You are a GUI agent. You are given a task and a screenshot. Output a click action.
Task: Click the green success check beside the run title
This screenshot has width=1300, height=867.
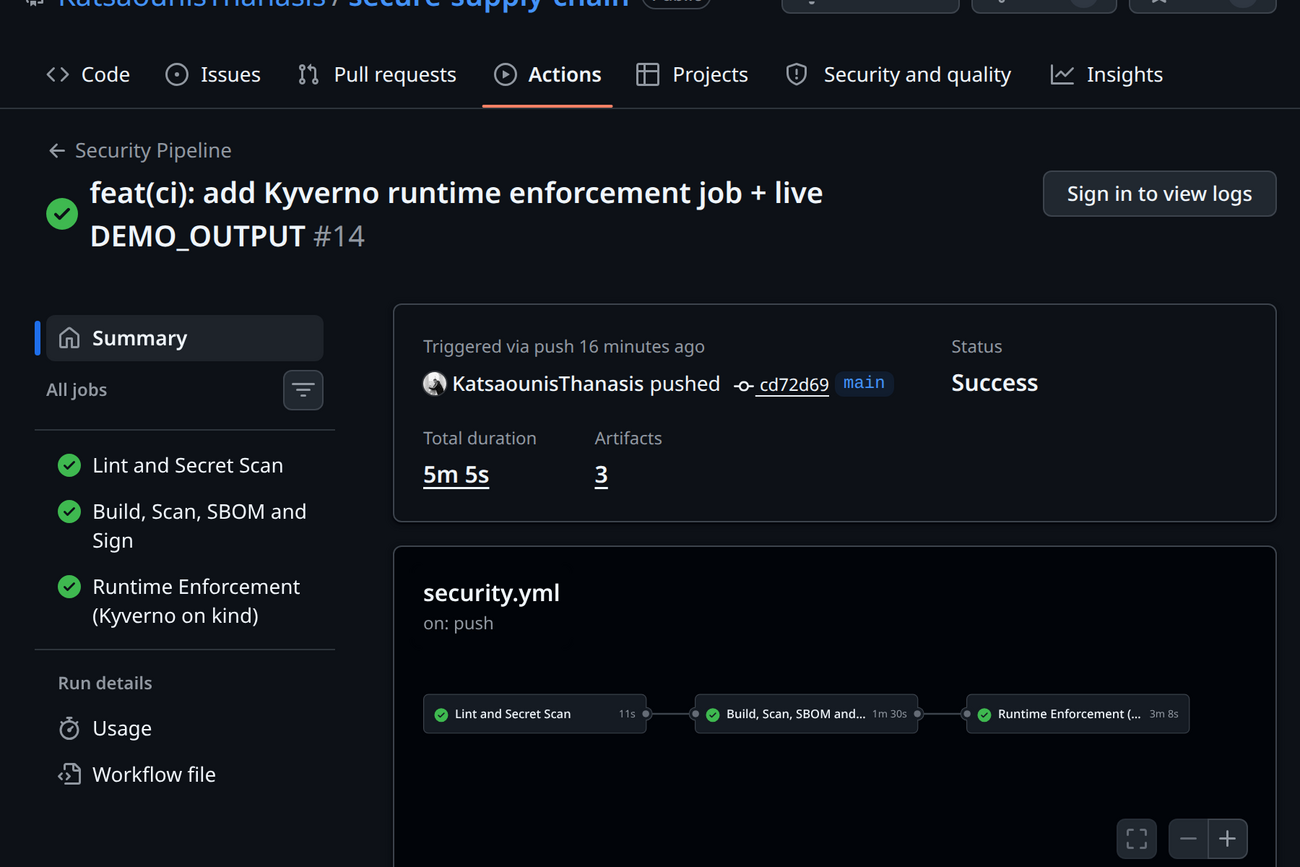[x=62, y=214]
